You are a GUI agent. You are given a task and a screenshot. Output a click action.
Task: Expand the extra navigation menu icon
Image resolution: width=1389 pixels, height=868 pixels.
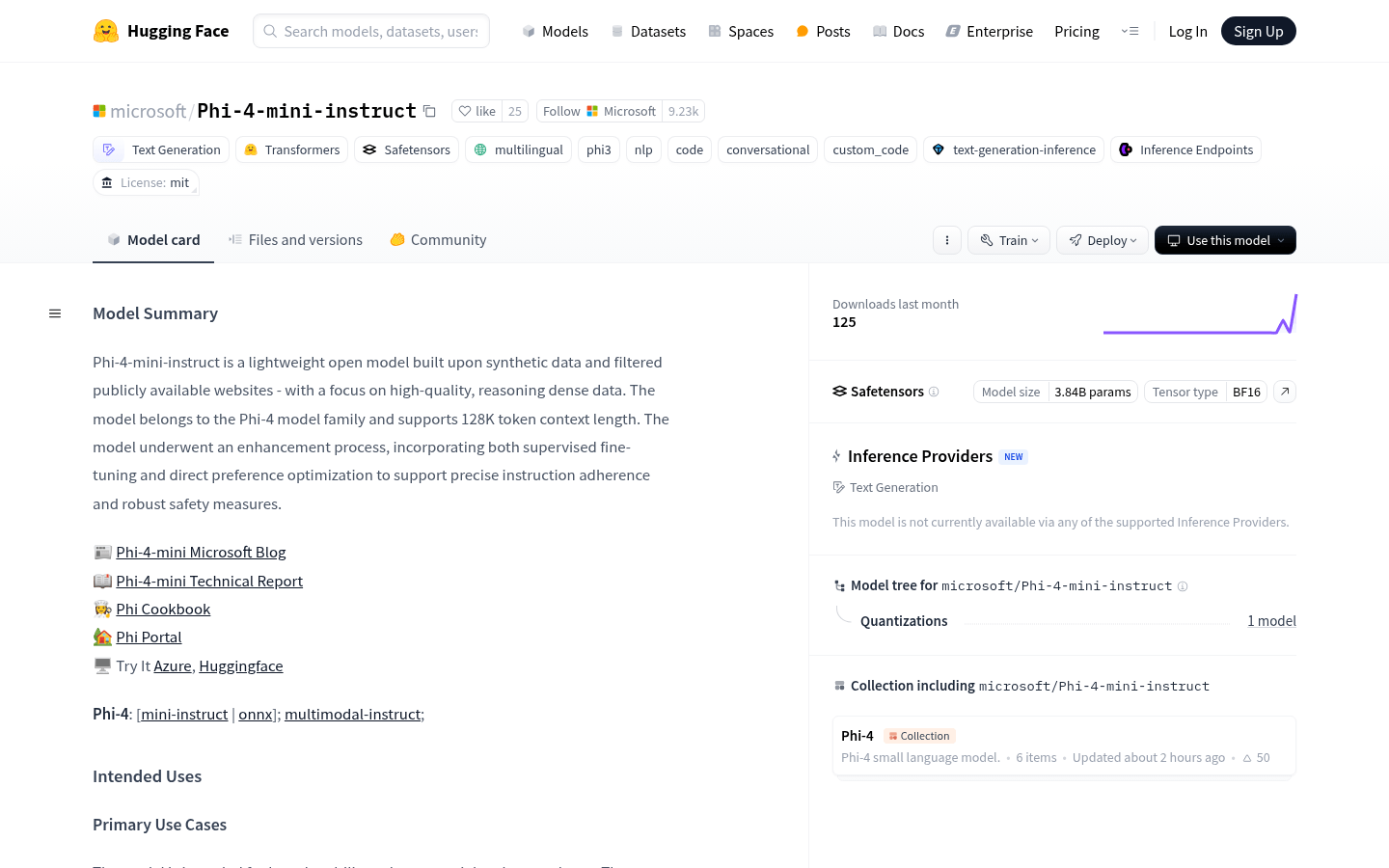point(1130,31)
